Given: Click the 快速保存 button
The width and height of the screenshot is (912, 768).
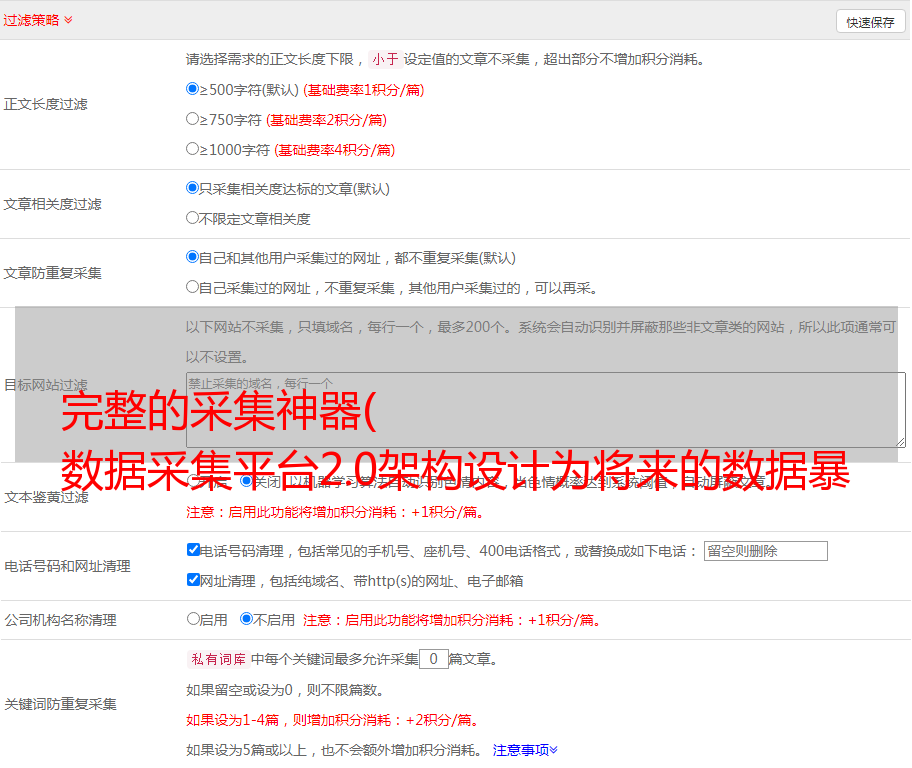Looking at the screenshot, I should [x=870, y=22].
